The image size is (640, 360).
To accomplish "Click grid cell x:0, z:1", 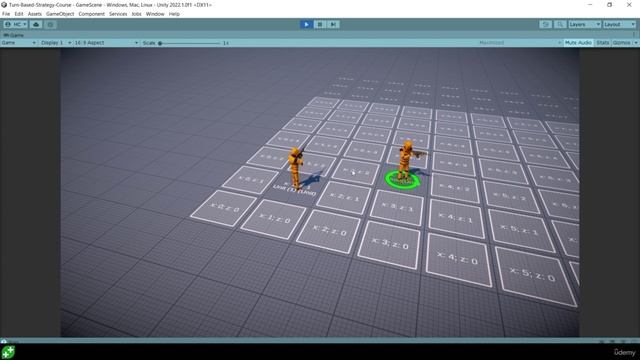I will click(x=250, y=180).
